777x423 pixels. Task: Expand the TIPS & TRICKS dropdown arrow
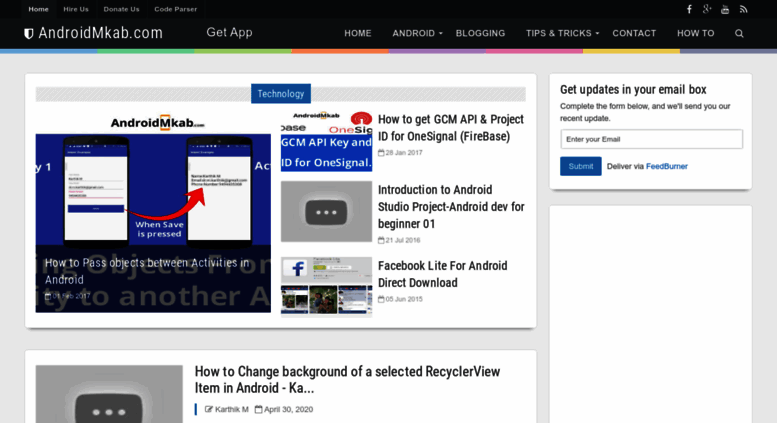(597, 33)
